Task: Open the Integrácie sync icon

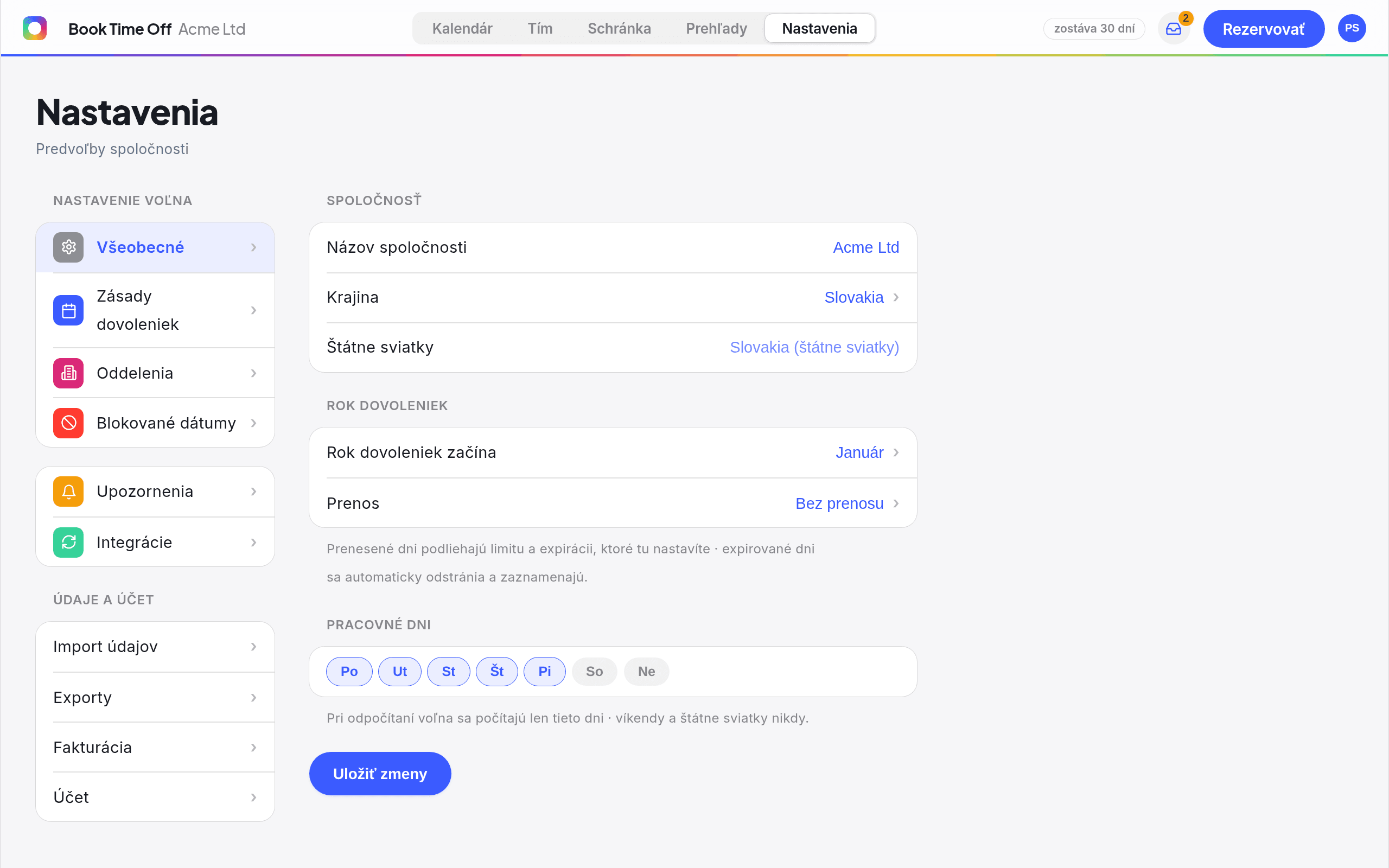Action: [x=68, y=542]
